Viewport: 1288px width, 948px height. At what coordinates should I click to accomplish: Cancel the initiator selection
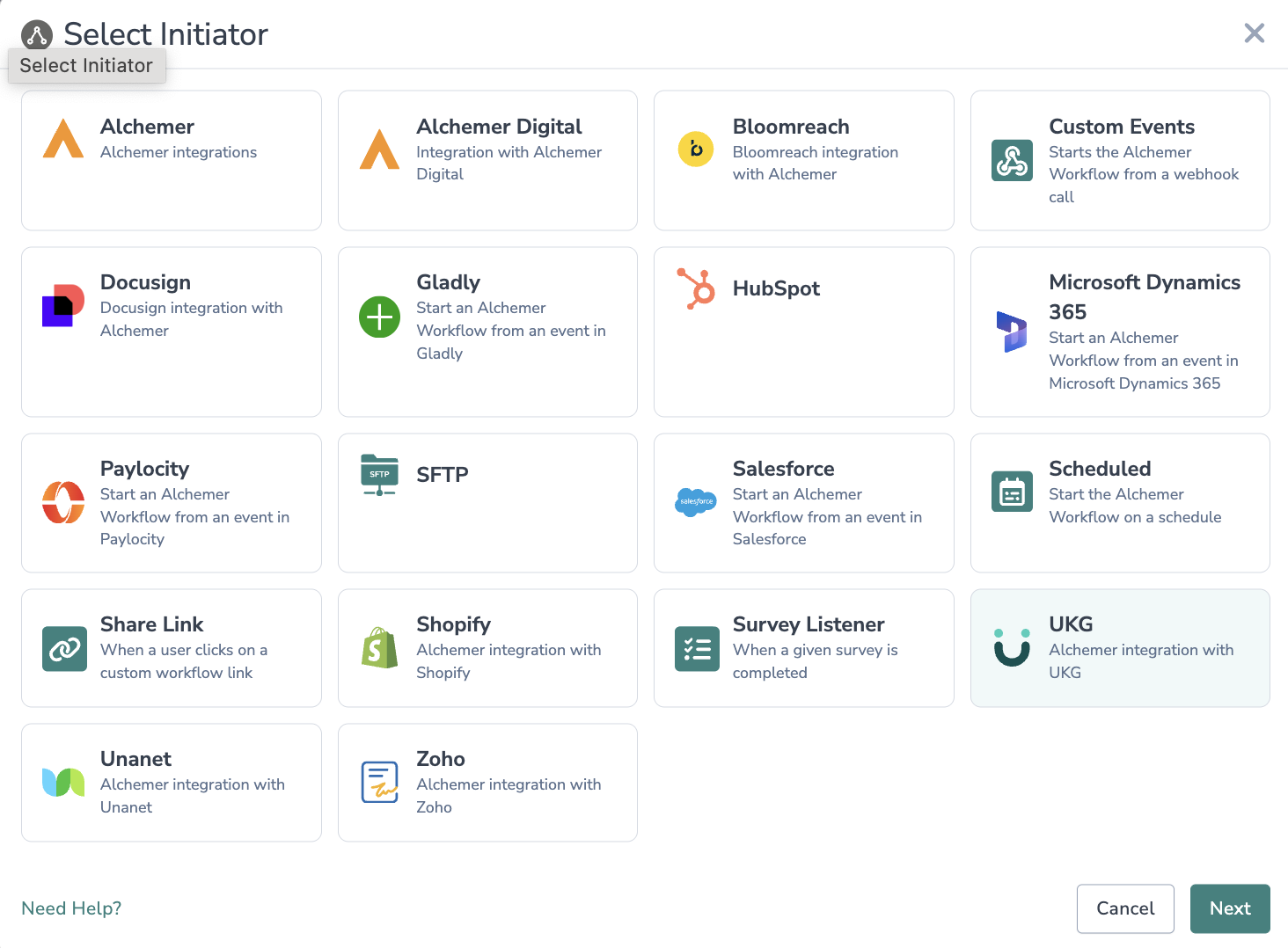1125,908
